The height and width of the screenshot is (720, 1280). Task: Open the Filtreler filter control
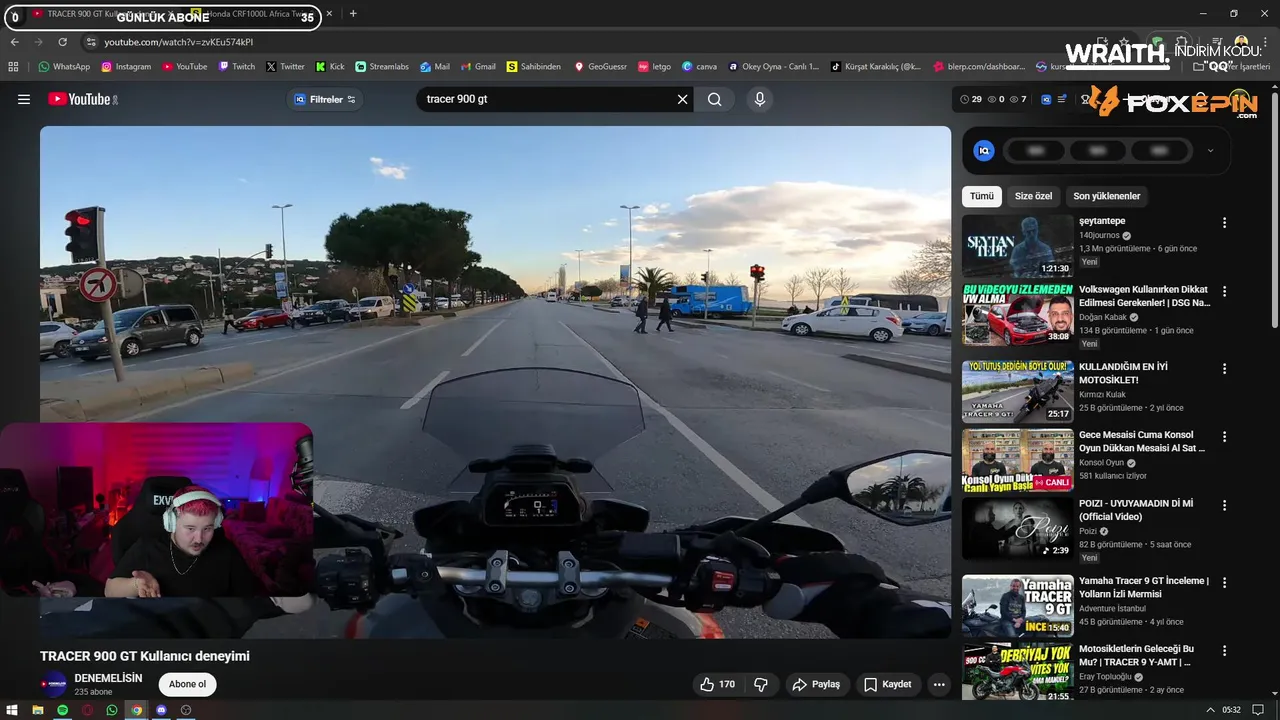click(x=325, y=99)
